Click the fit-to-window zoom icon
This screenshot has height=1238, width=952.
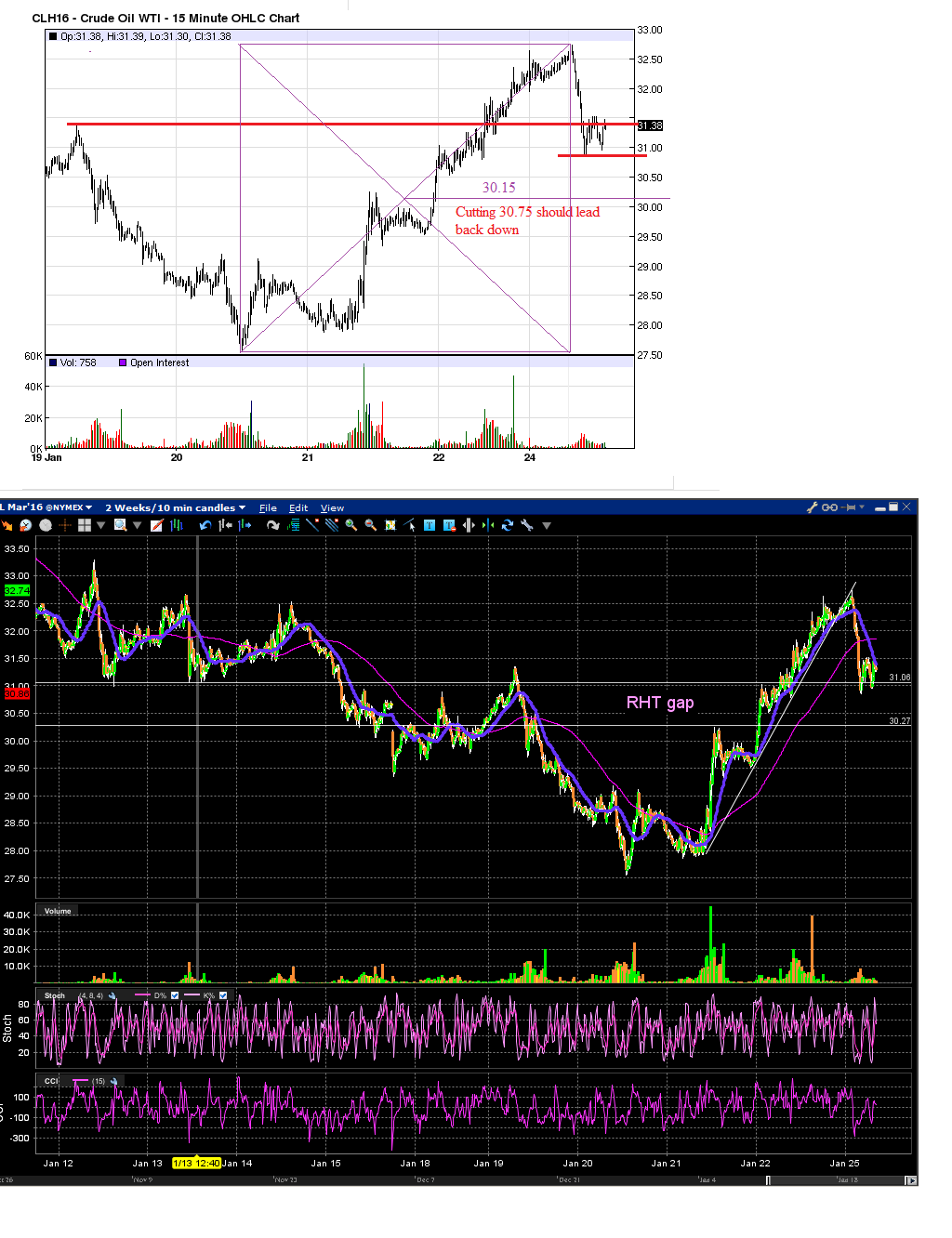[390, 525]
